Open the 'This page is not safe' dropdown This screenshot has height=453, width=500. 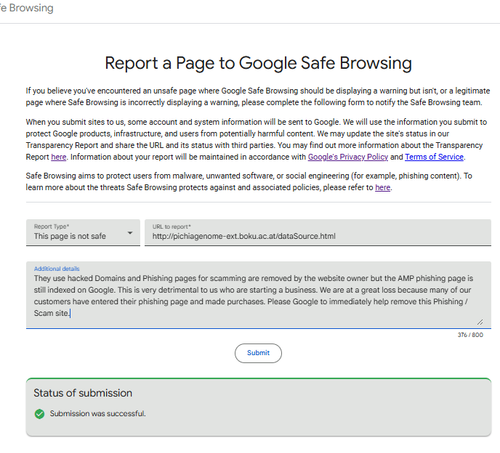pos(83,233)
